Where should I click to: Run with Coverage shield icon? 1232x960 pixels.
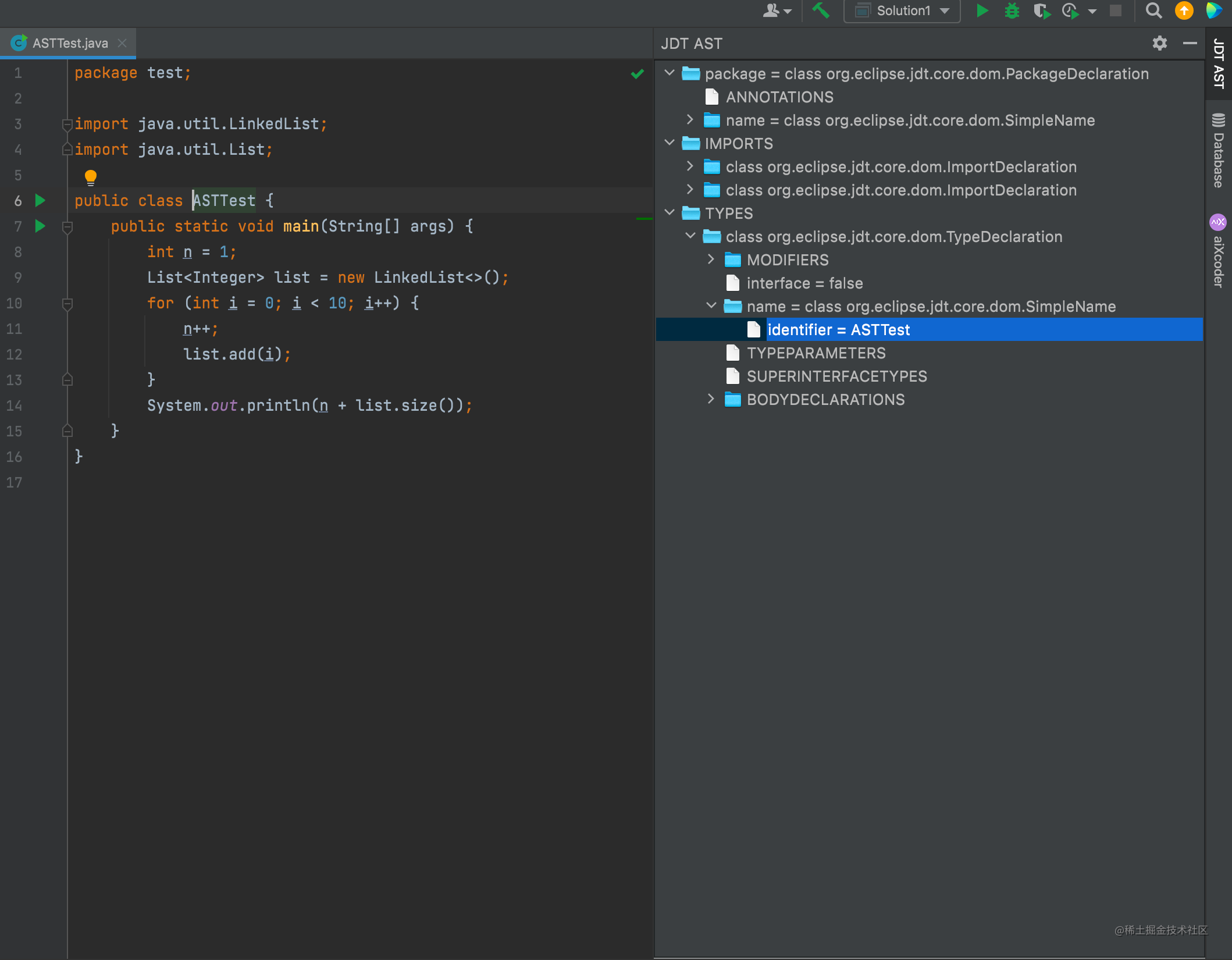[x=1041, y=11]
